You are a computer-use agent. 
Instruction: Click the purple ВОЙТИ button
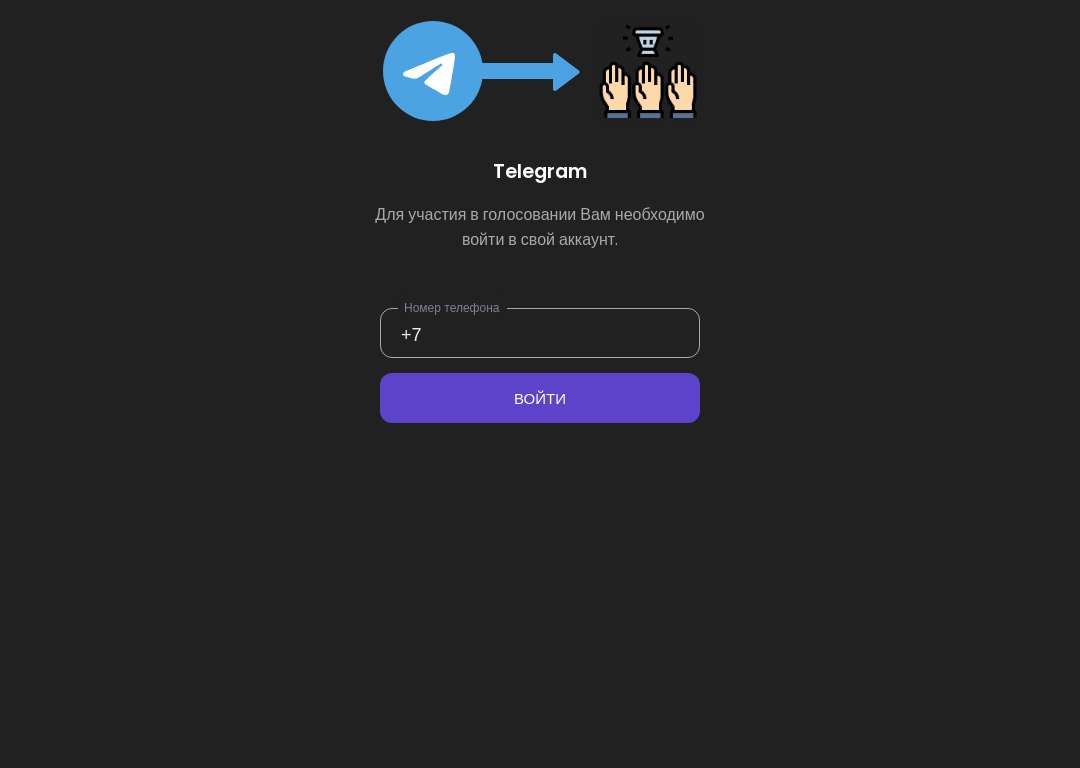[540, 398]
